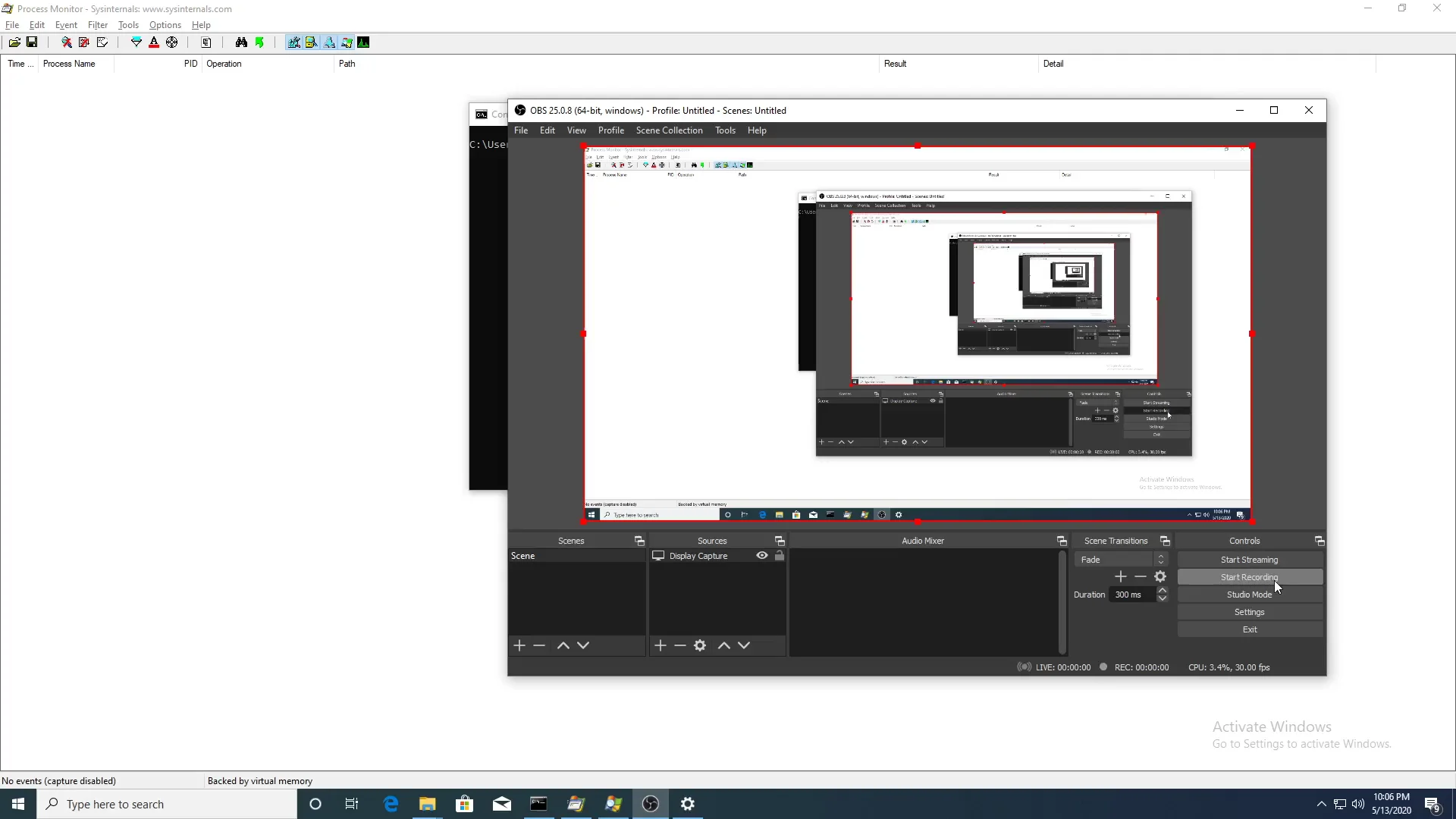Click the Highlight toolbar icon
The width and height of the screenshot is (1456, 819).
click(154, 42)
